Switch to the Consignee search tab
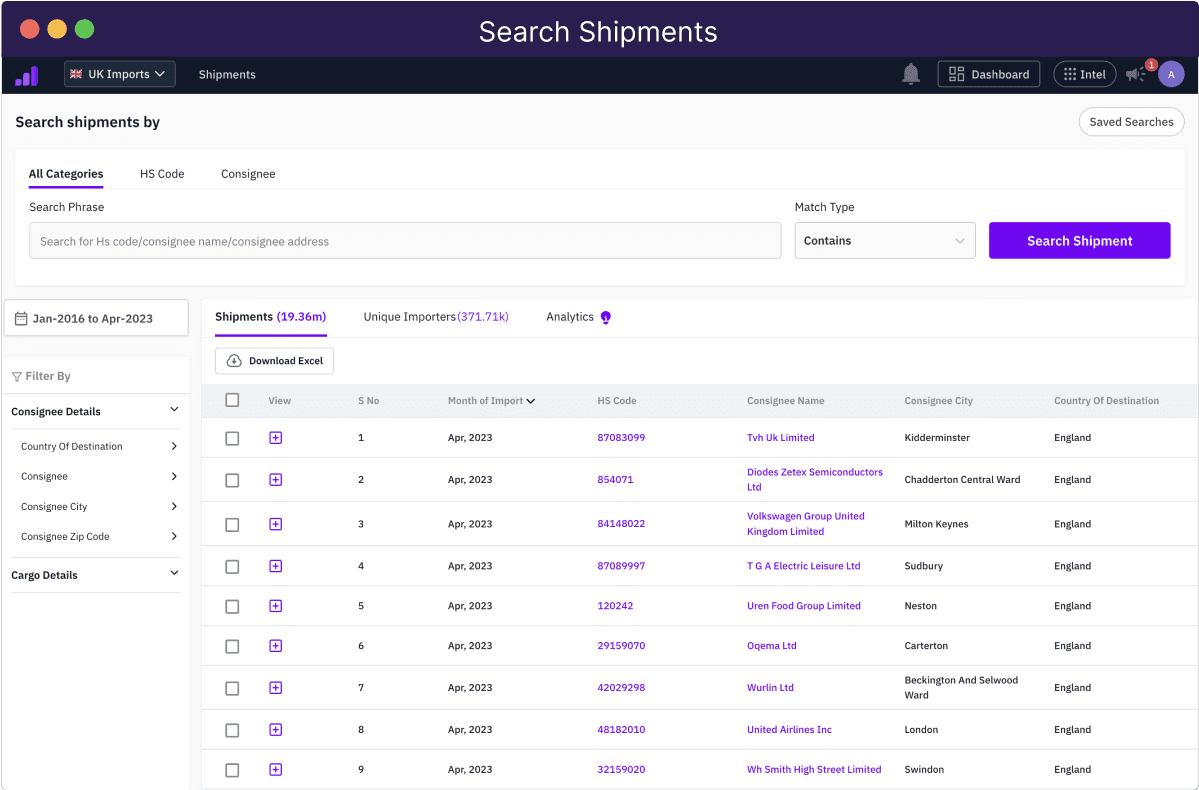Image resolution: width=1199 pixels, height=790 pixels. point(248,174)
